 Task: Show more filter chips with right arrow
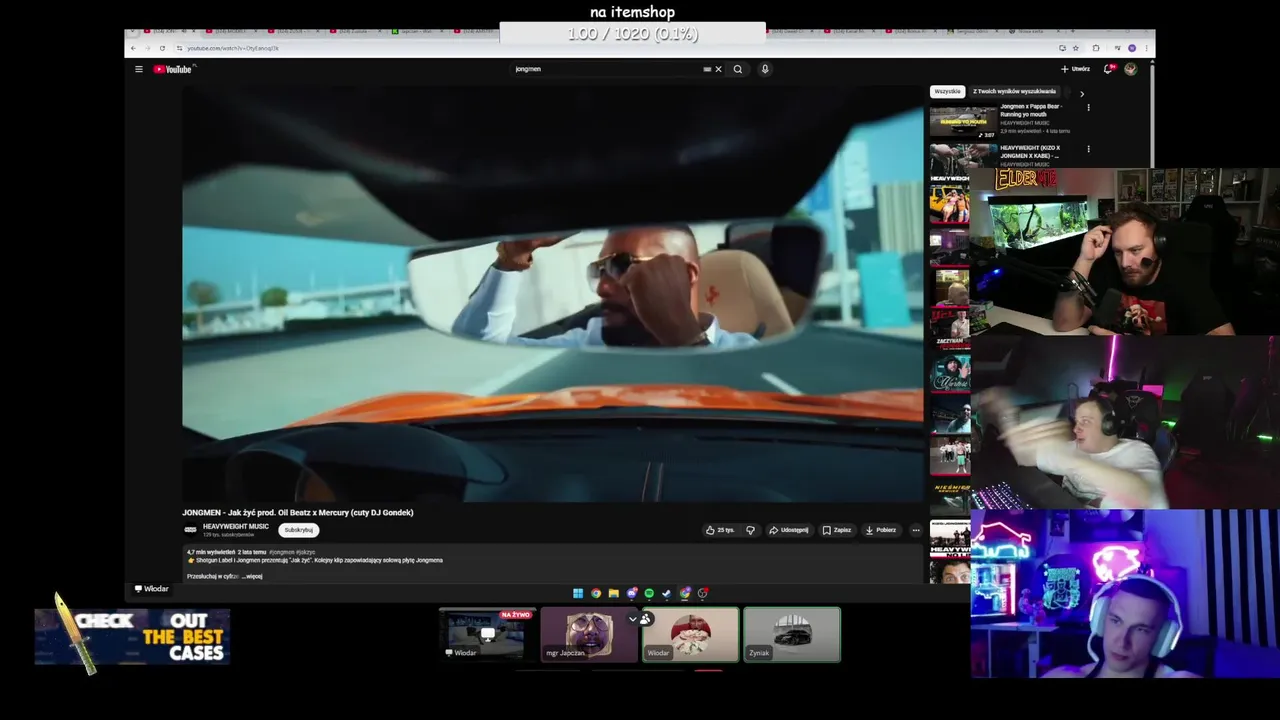tap(1081, 93)
